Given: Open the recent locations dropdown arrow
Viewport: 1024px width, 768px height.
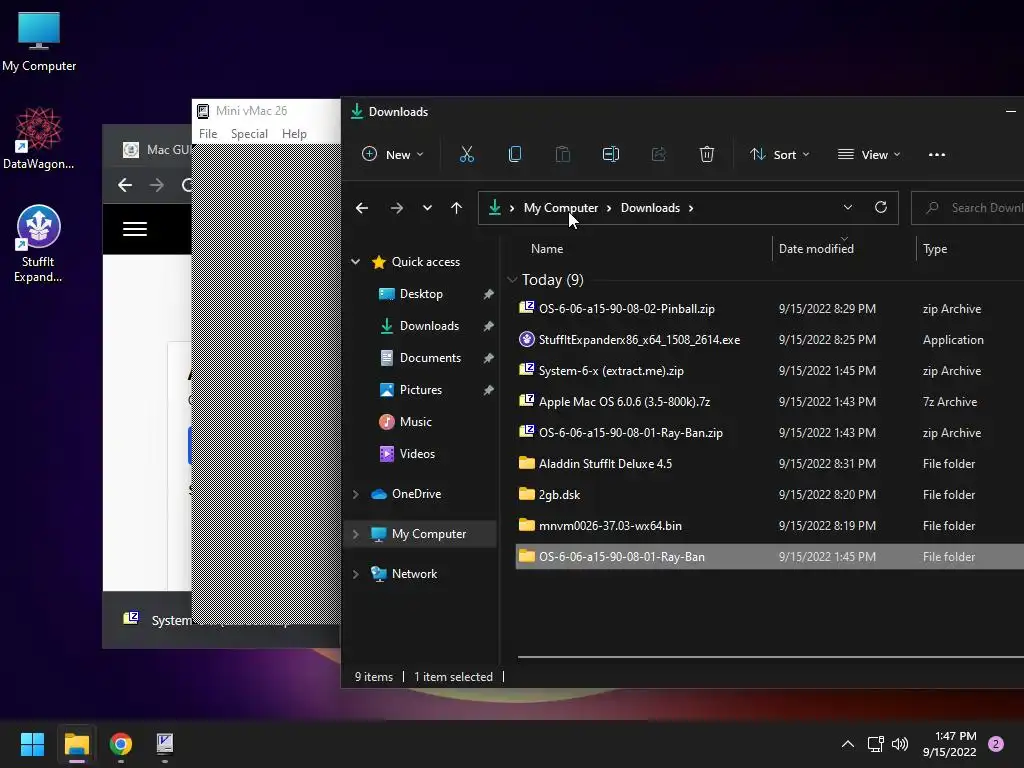Looking at the screenshot, I should [x=427, y=208].
